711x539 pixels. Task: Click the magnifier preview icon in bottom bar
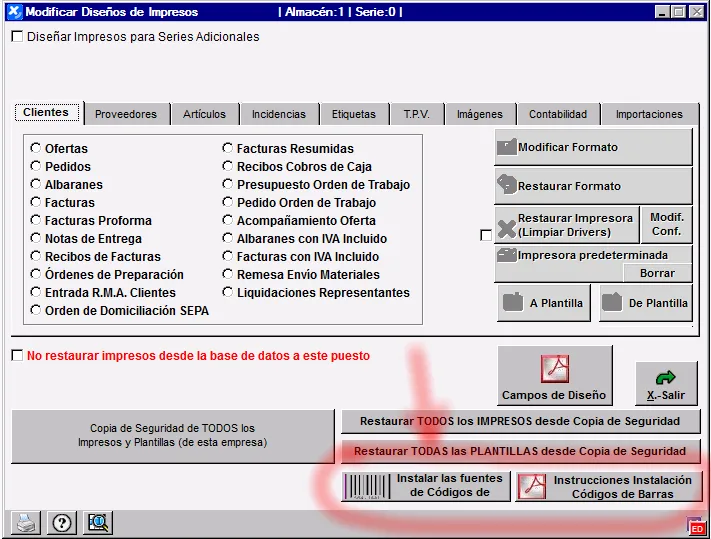point(98,521)
